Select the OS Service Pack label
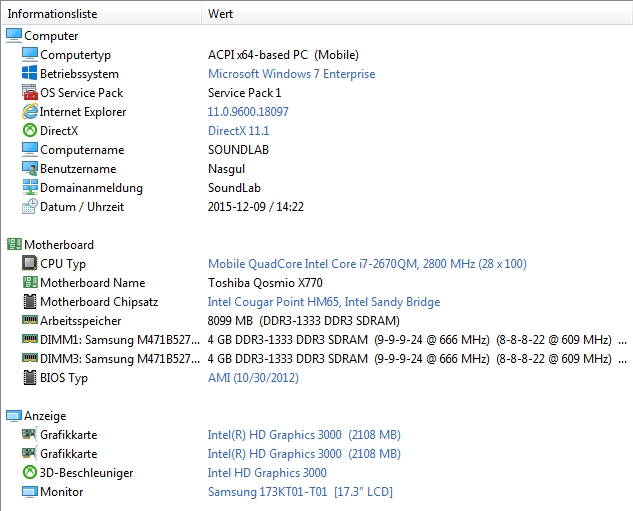Viewport: 633px width, 511px height. pyautogui.click(x=82, y=93)
